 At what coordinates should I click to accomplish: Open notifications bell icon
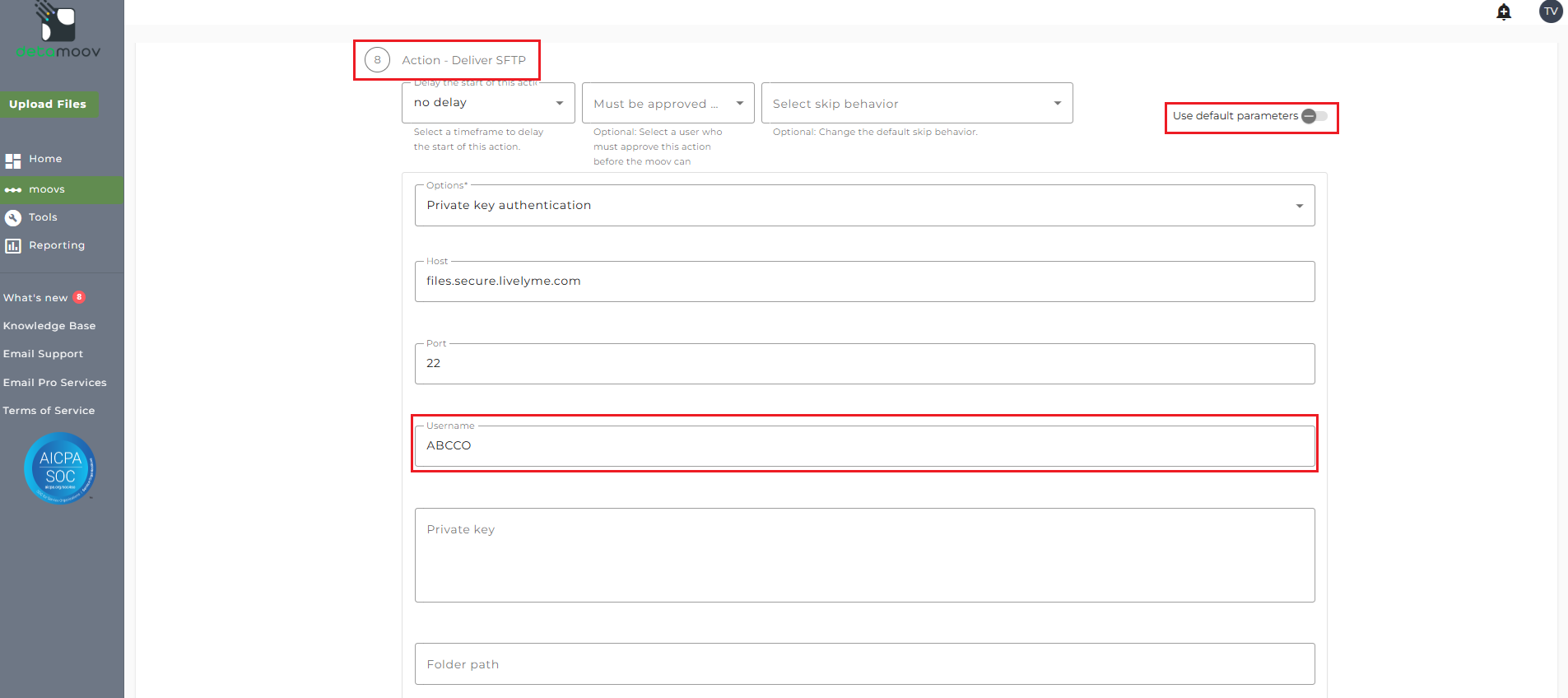(x=1504, y=12)
